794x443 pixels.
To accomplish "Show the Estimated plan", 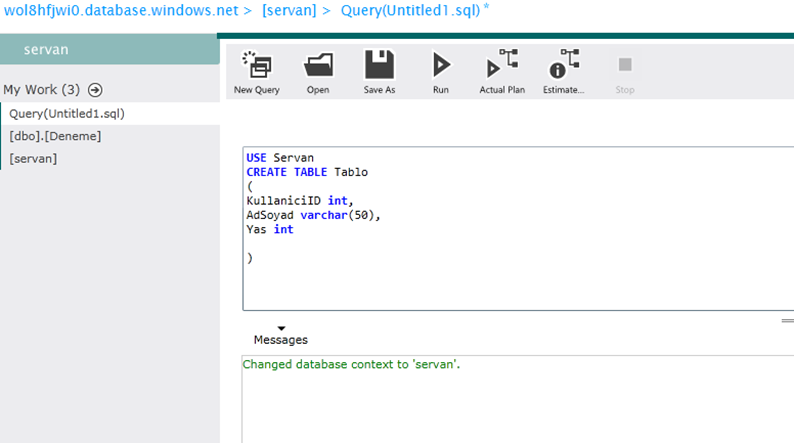I will pyautogui.click(x=564, y=72).
